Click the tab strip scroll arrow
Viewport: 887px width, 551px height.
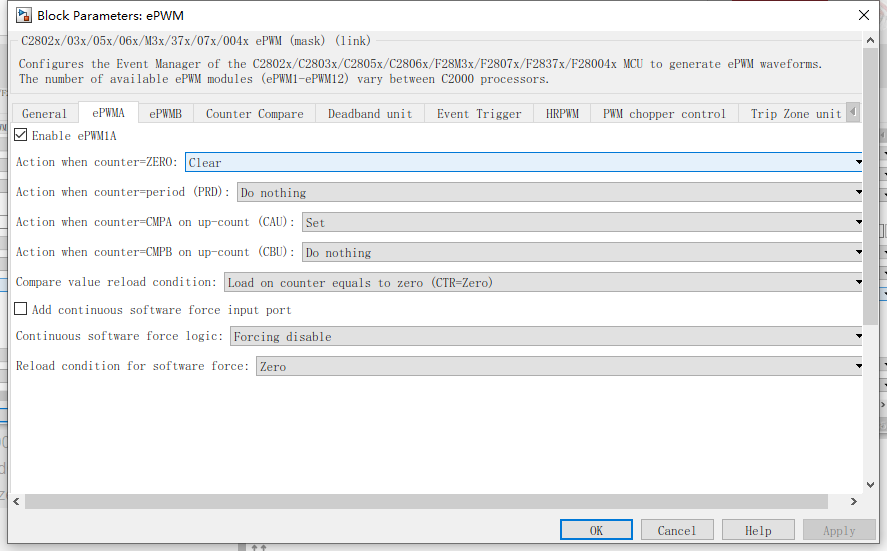tap(853, 112)
